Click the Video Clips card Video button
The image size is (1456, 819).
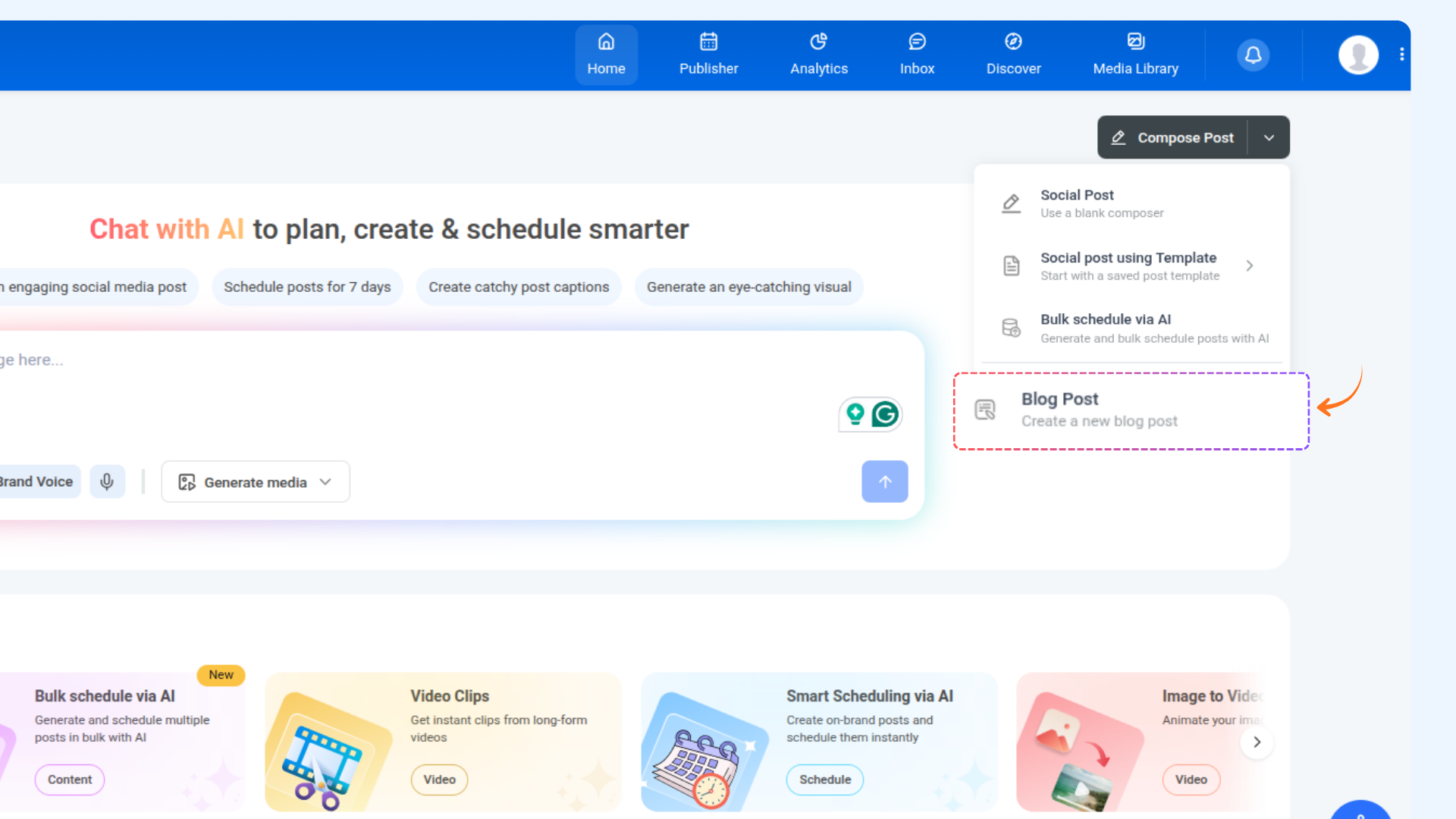click(x=439, y=780)
